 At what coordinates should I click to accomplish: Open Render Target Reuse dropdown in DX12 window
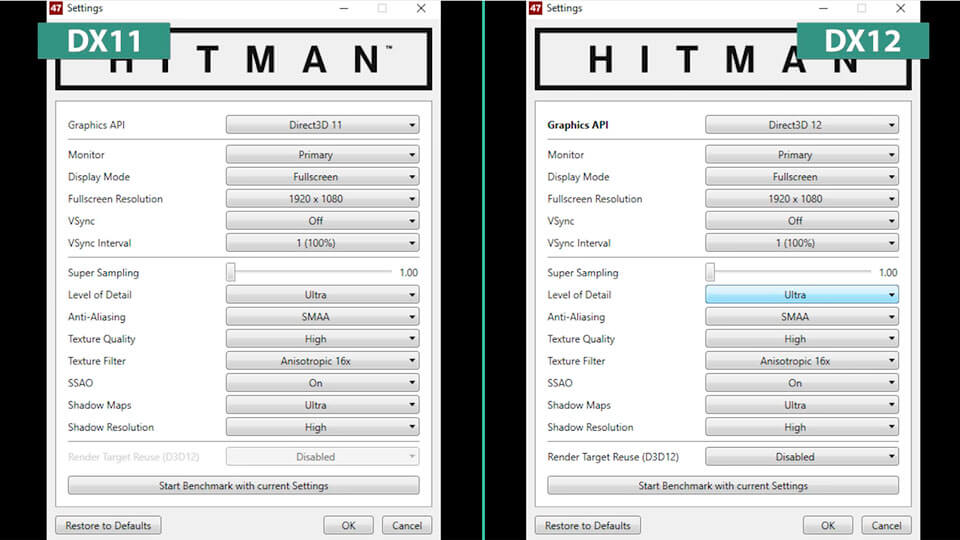802,457
